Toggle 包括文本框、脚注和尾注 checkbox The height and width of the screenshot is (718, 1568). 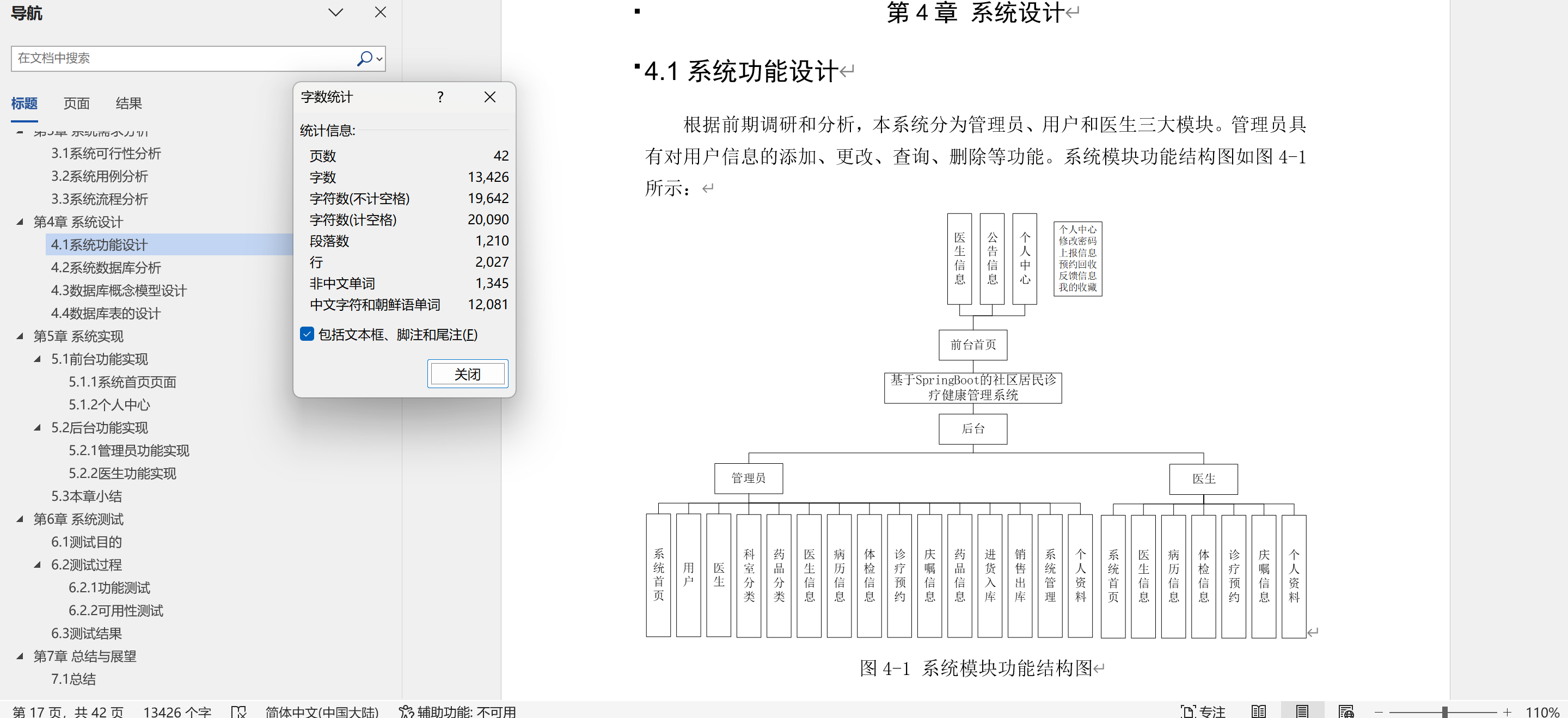(x=308, y=334)
